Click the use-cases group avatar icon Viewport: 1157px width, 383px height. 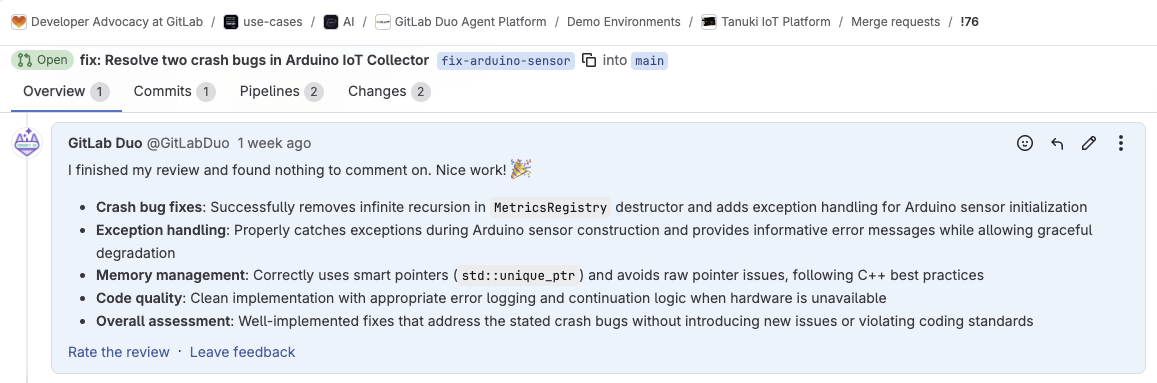[x=231, y=21]
